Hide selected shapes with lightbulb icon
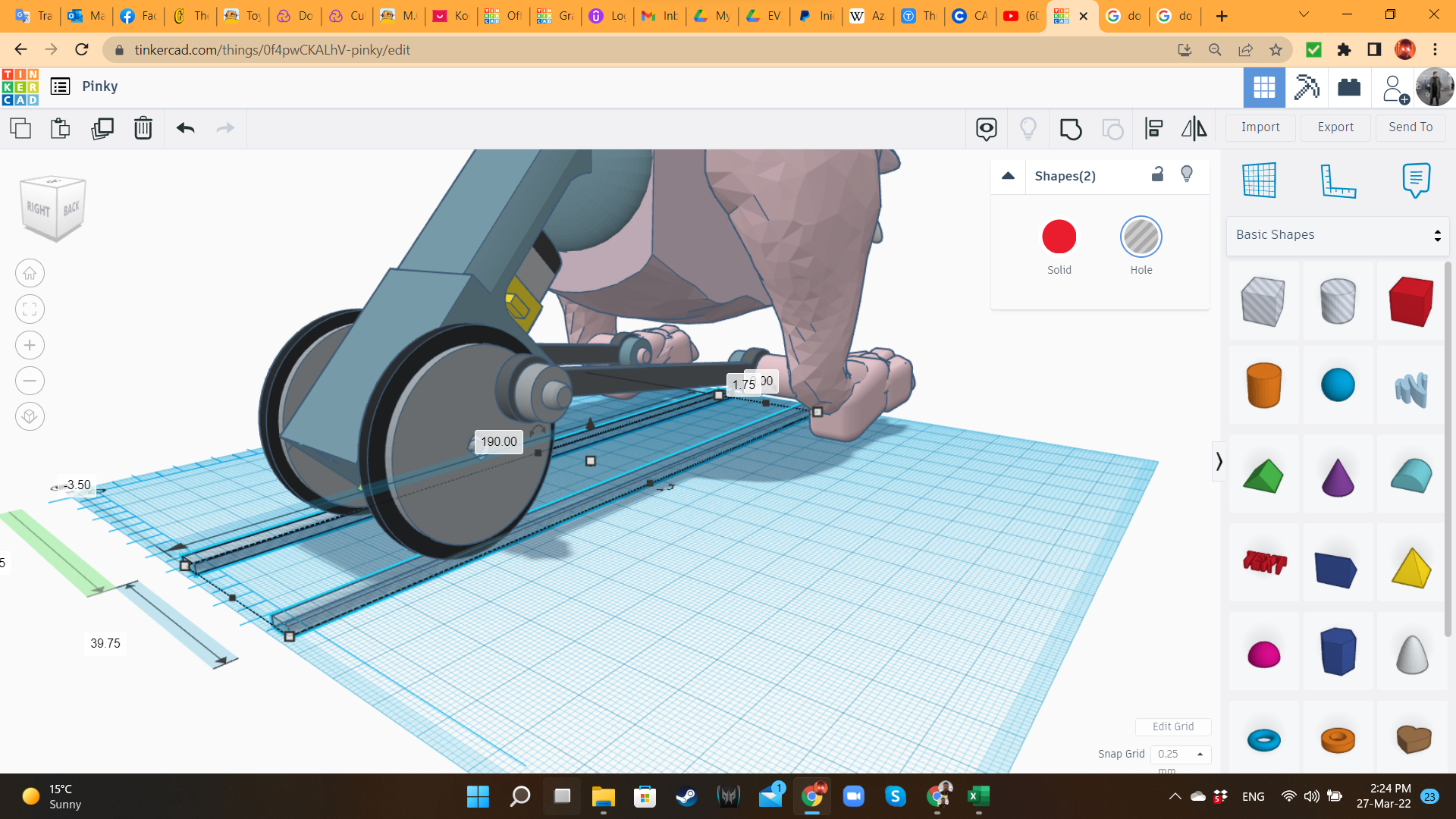 click(1187, 174)
